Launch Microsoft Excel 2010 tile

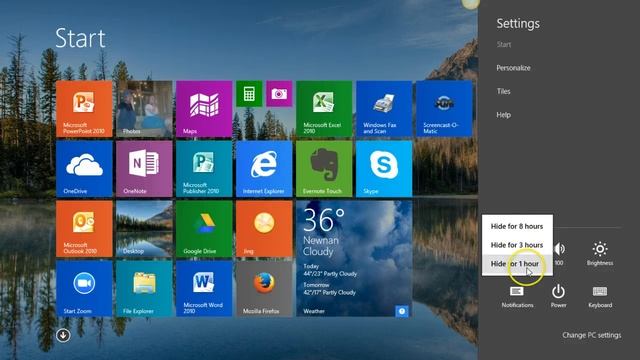click(324, 109)
